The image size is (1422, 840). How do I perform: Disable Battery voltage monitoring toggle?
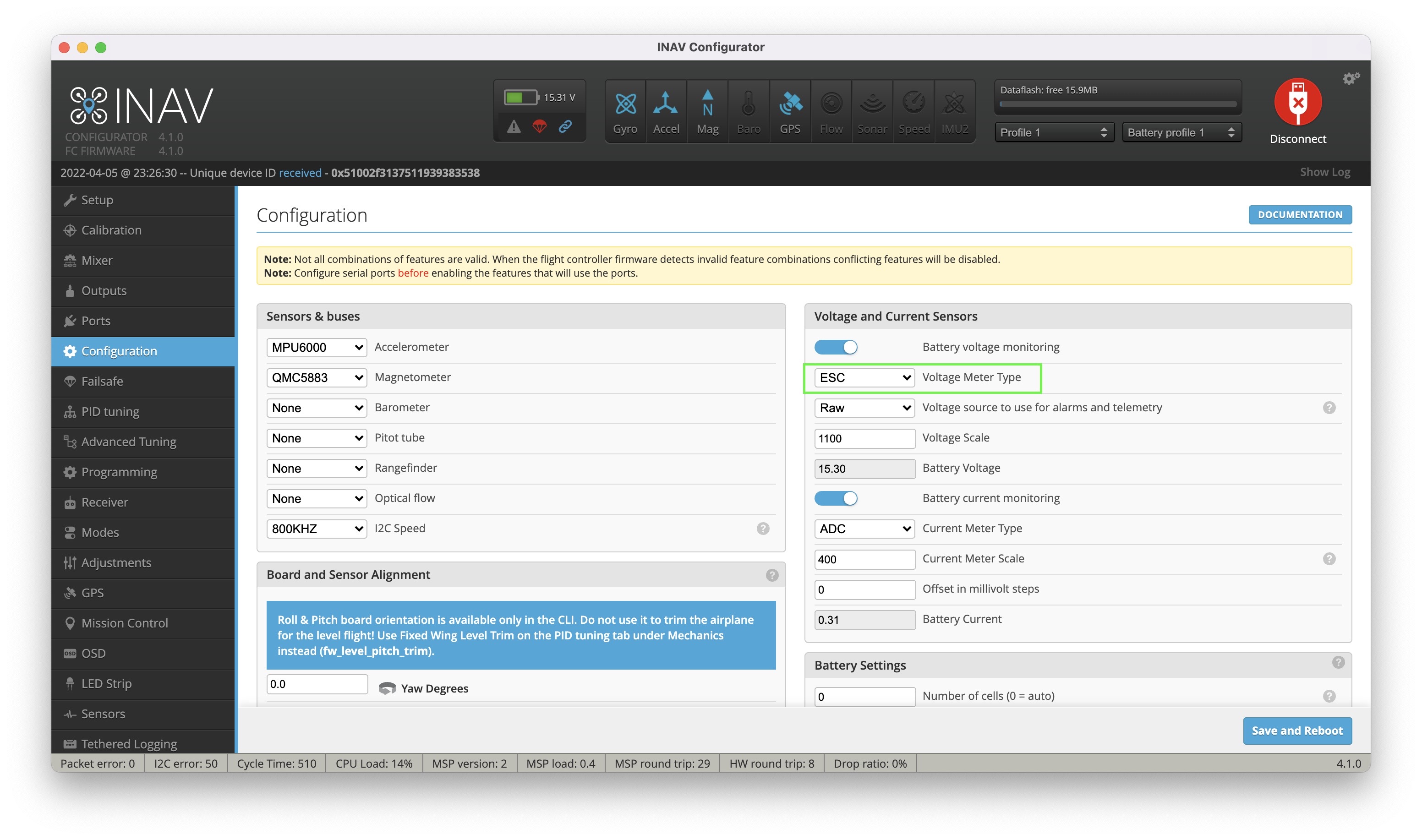point(836,347)
